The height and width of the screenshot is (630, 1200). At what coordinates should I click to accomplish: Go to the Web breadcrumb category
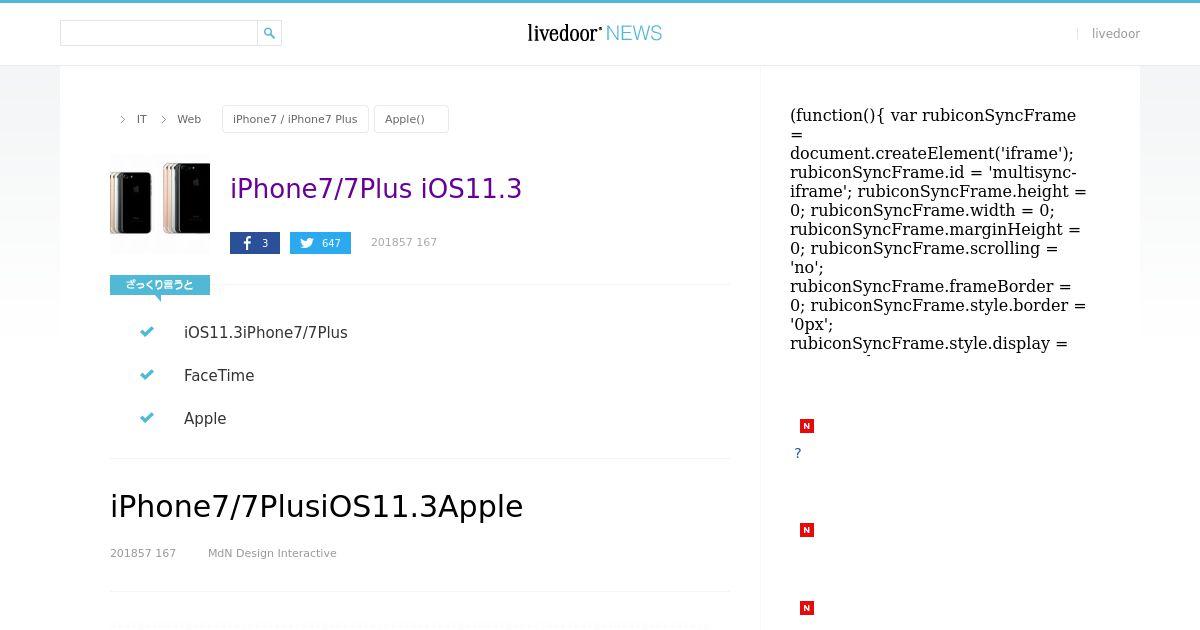189,119
